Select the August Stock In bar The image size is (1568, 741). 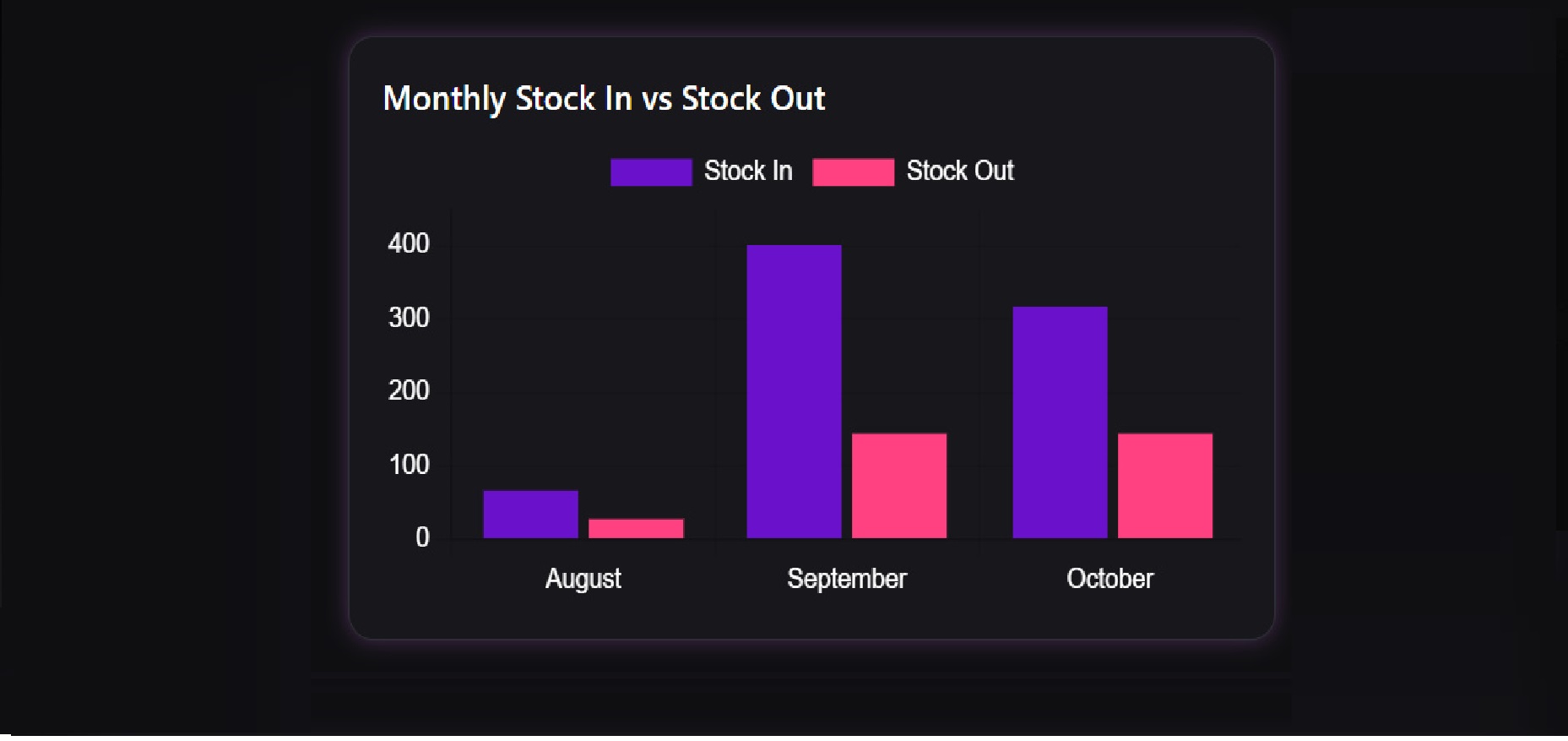click(530, 514)
